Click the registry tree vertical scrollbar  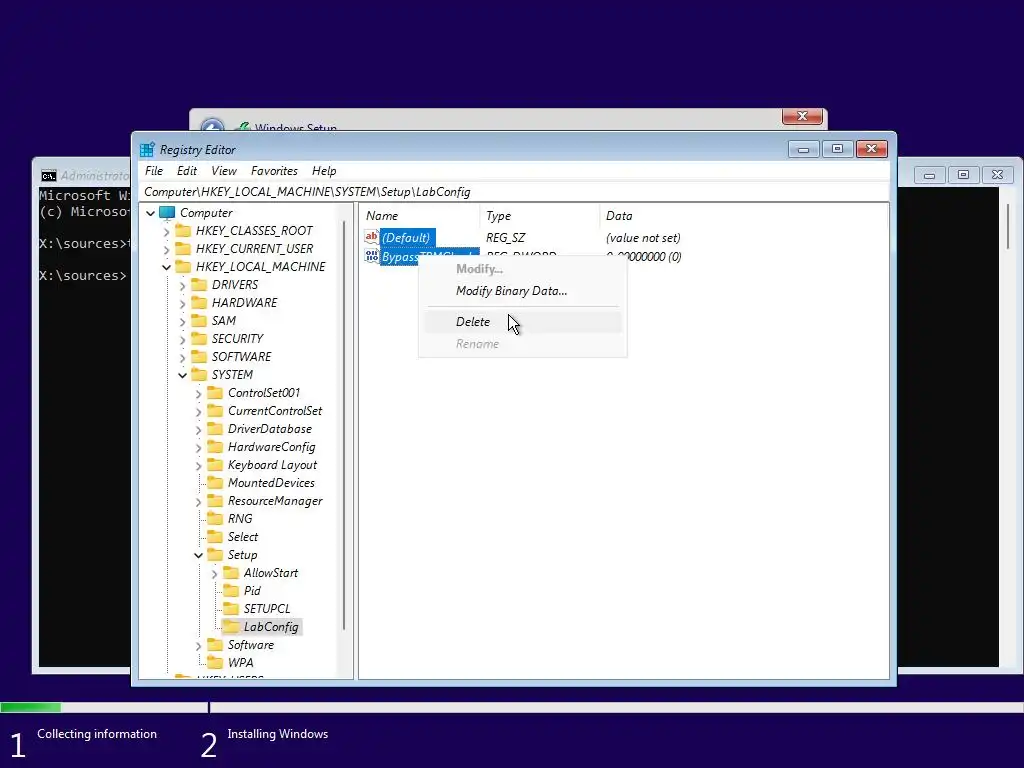point(344,424)
